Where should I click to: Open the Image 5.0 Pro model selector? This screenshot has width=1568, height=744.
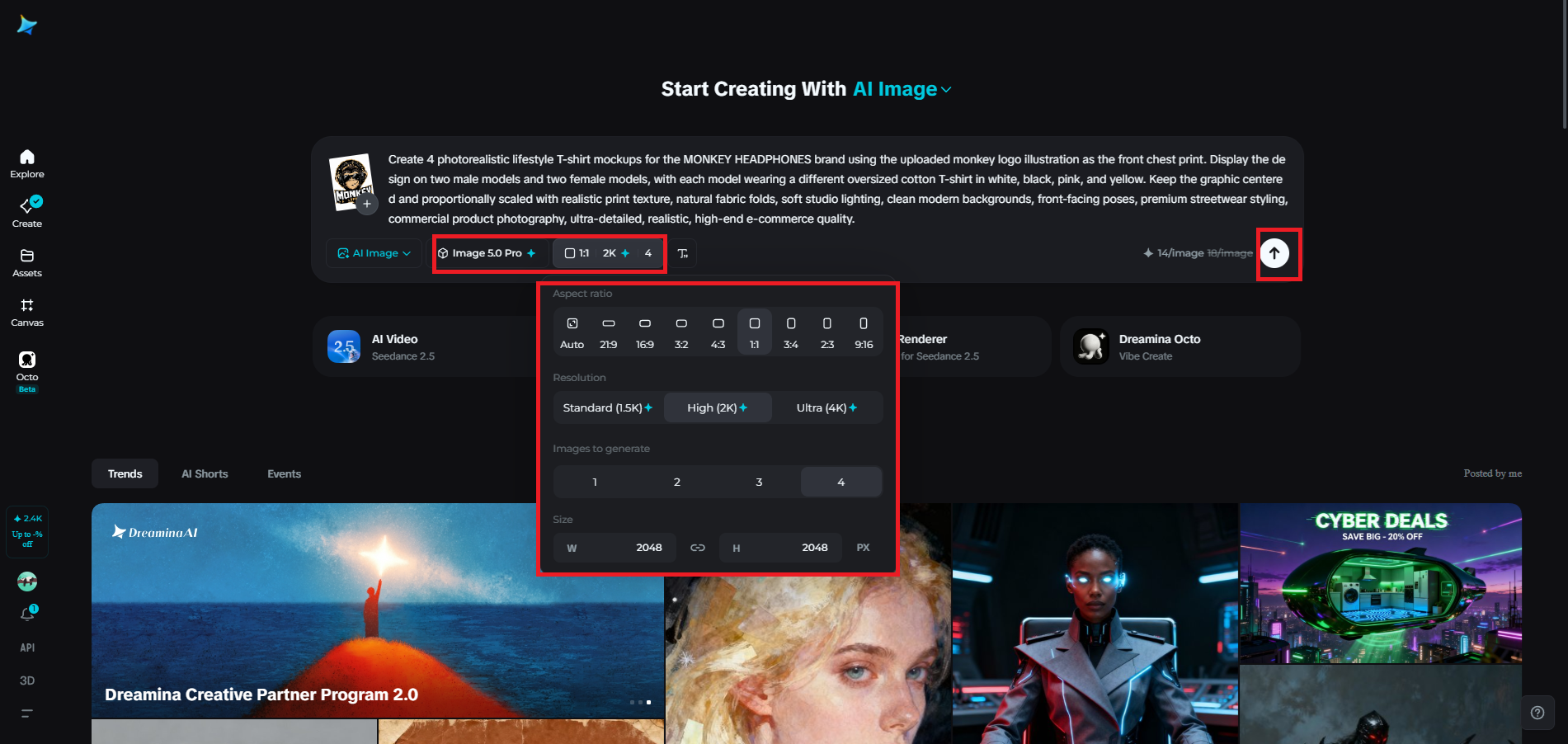pyautogui.click(x=487, y=253)
